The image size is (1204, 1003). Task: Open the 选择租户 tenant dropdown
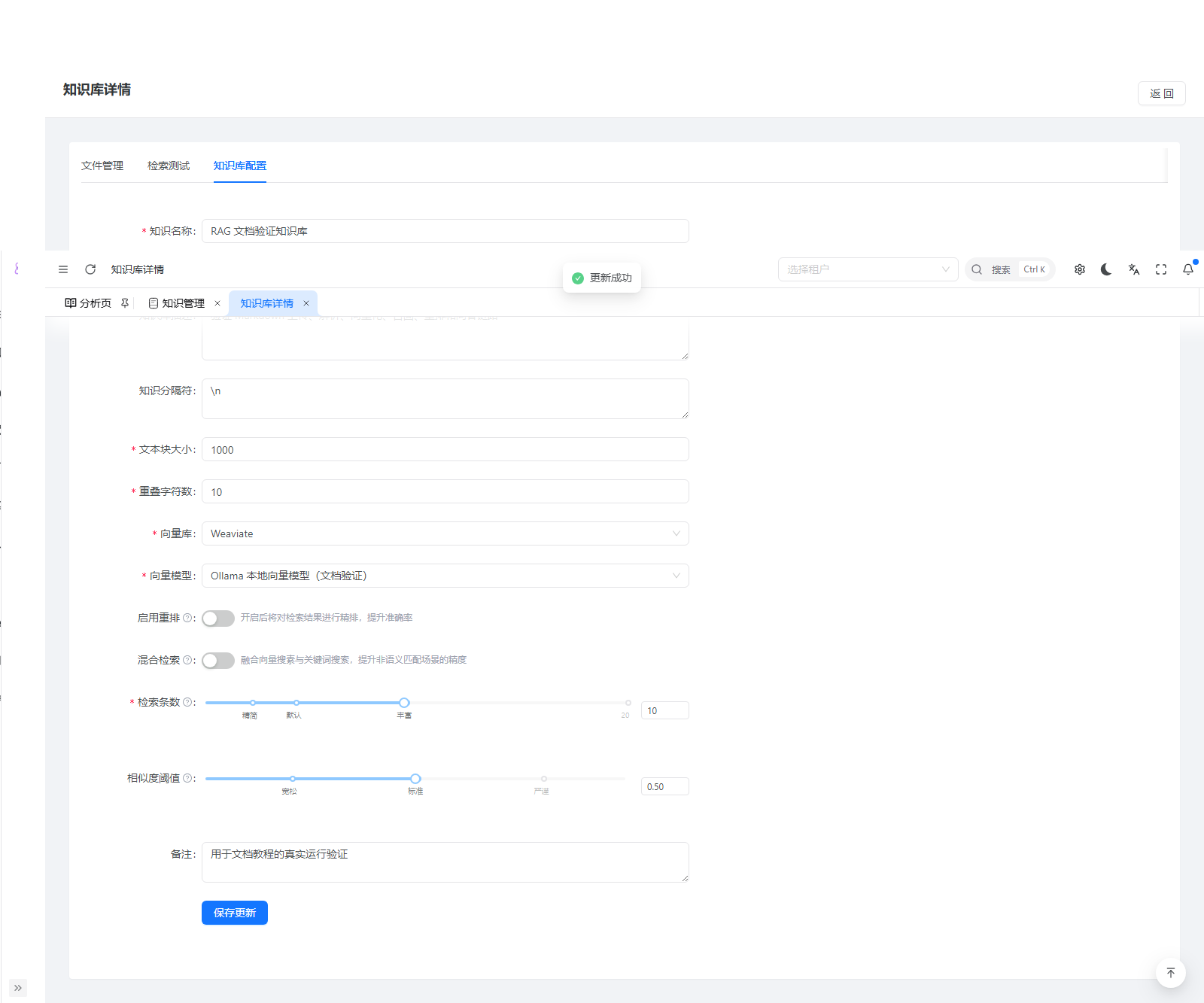click(x=868, y=269)
